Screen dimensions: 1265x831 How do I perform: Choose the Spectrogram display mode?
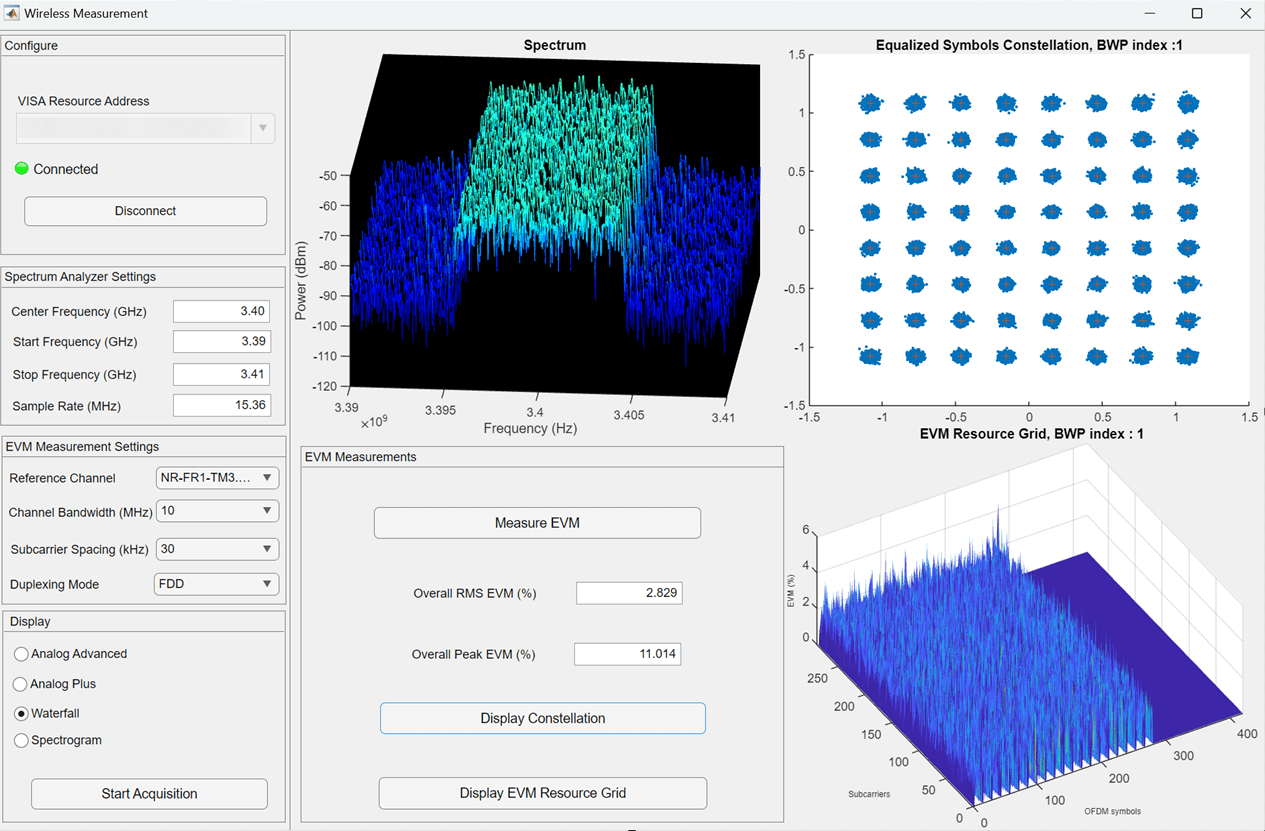pyautogui.click(x=21, y=741)
